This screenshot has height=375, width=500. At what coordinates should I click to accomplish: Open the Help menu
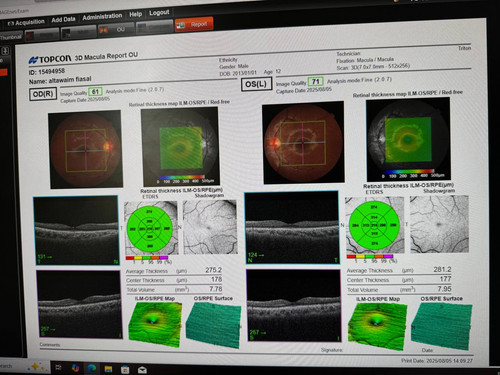click(135, 14)
